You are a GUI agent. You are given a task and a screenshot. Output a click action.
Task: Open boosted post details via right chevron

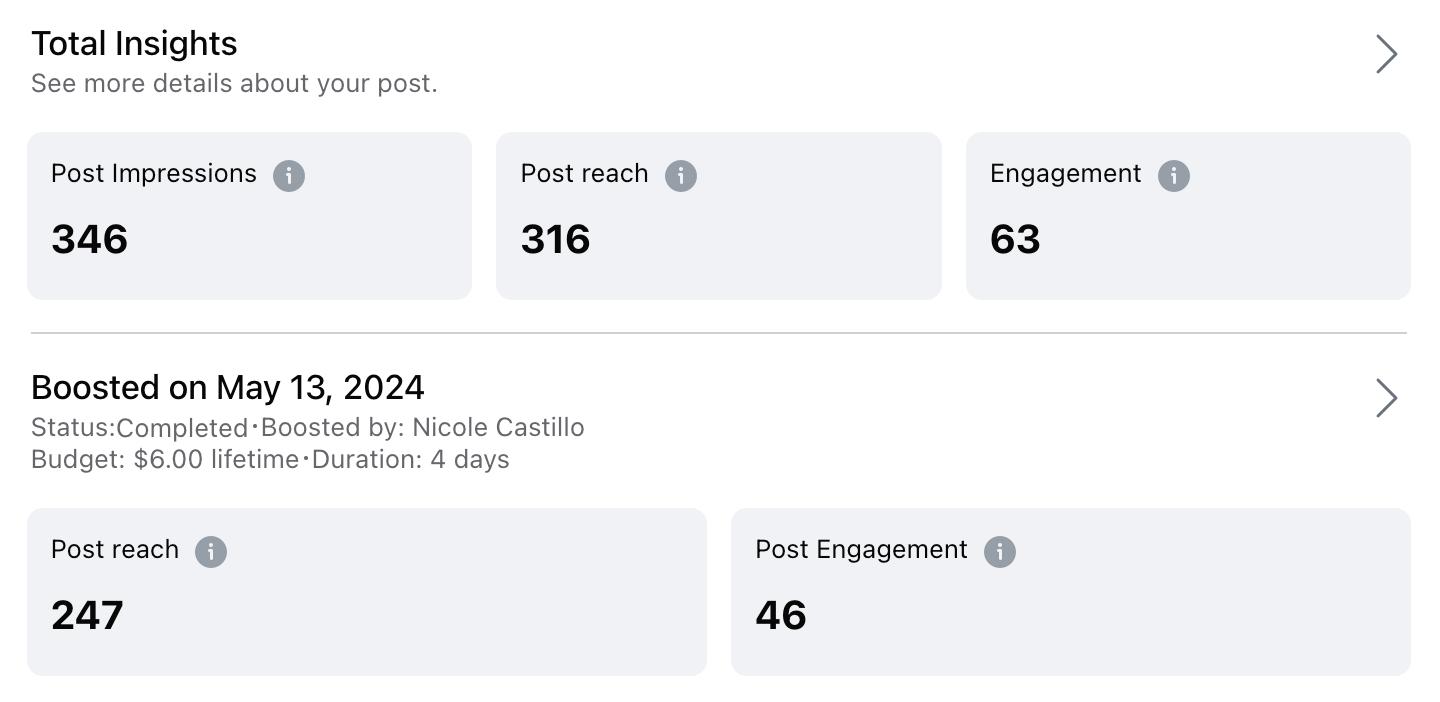(x=1386, y=398)
